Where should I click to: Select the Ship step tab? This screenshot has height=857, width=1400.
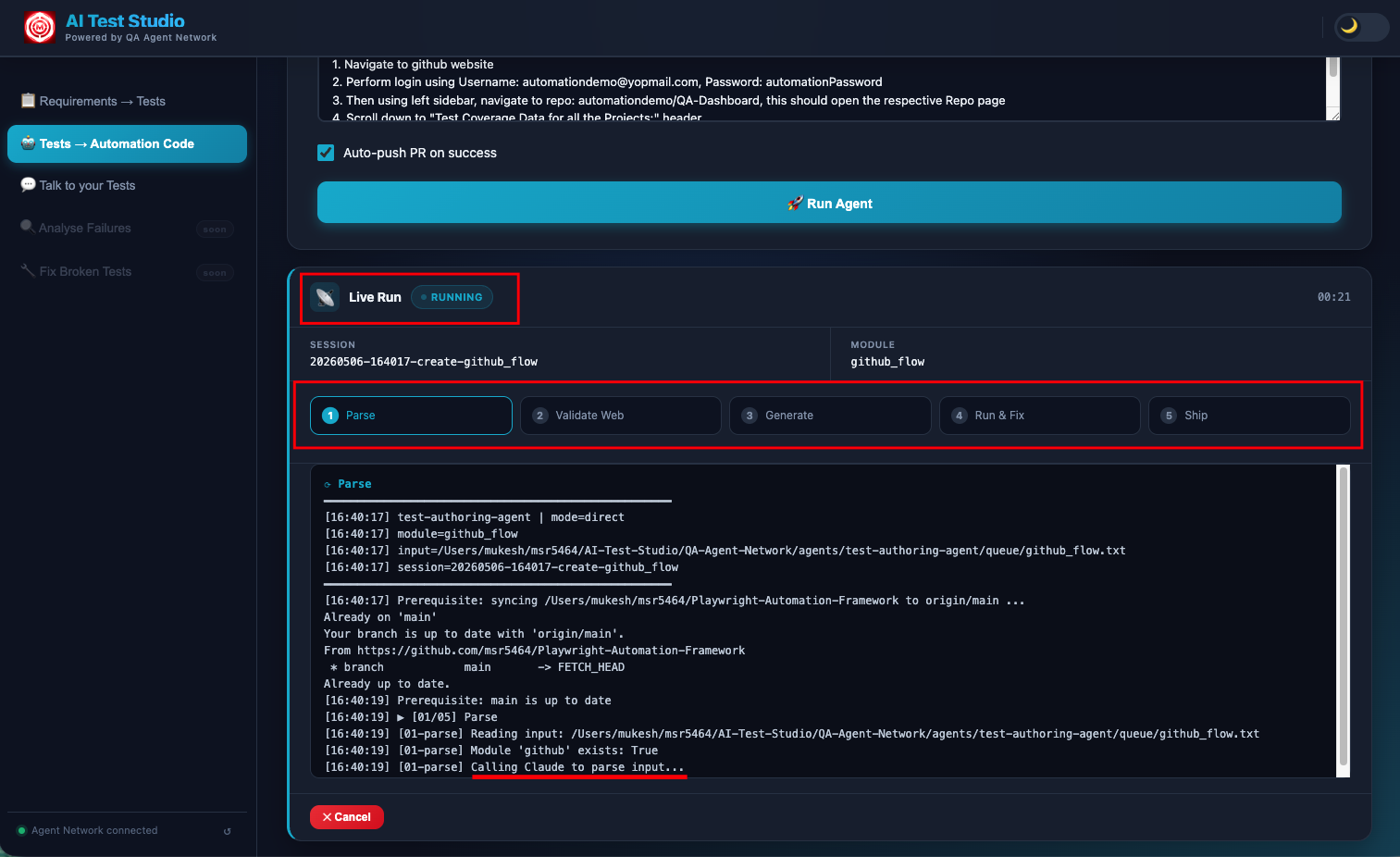(x=1249, y=416)
